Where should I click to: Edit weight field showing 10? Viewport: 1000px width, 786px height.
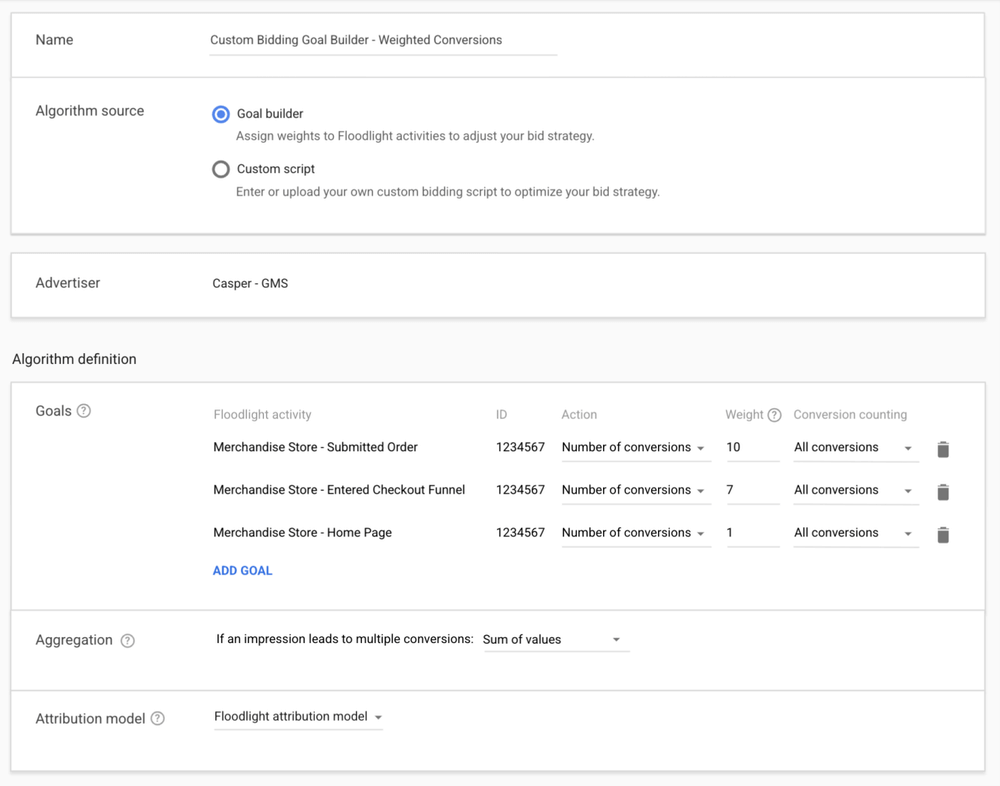pos(751,448)
